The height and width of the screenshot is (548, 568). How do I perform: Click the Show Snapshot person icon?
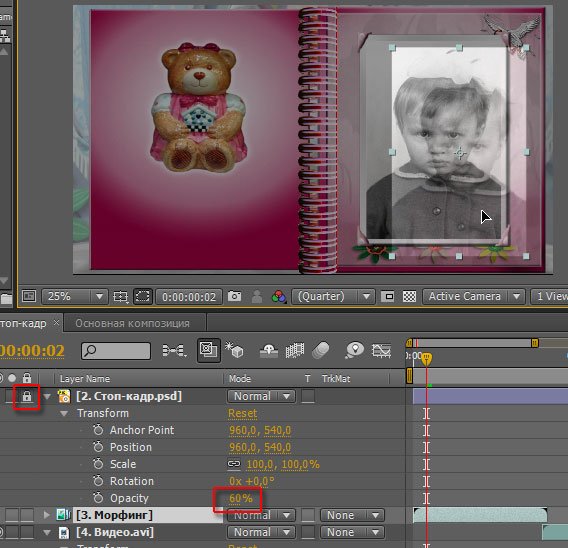pyautogui.click(x=257, y=297)
